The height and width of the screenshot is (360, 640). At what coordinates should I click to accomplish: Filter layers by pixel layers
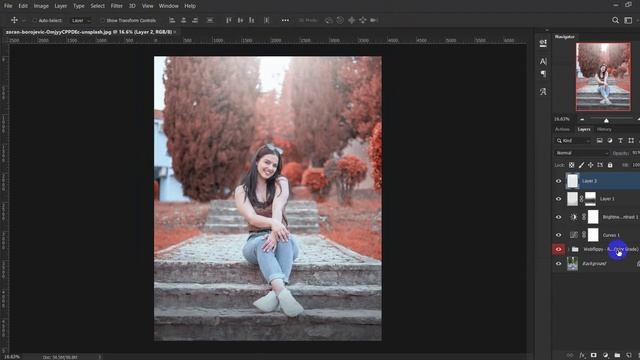coord(599,140)
